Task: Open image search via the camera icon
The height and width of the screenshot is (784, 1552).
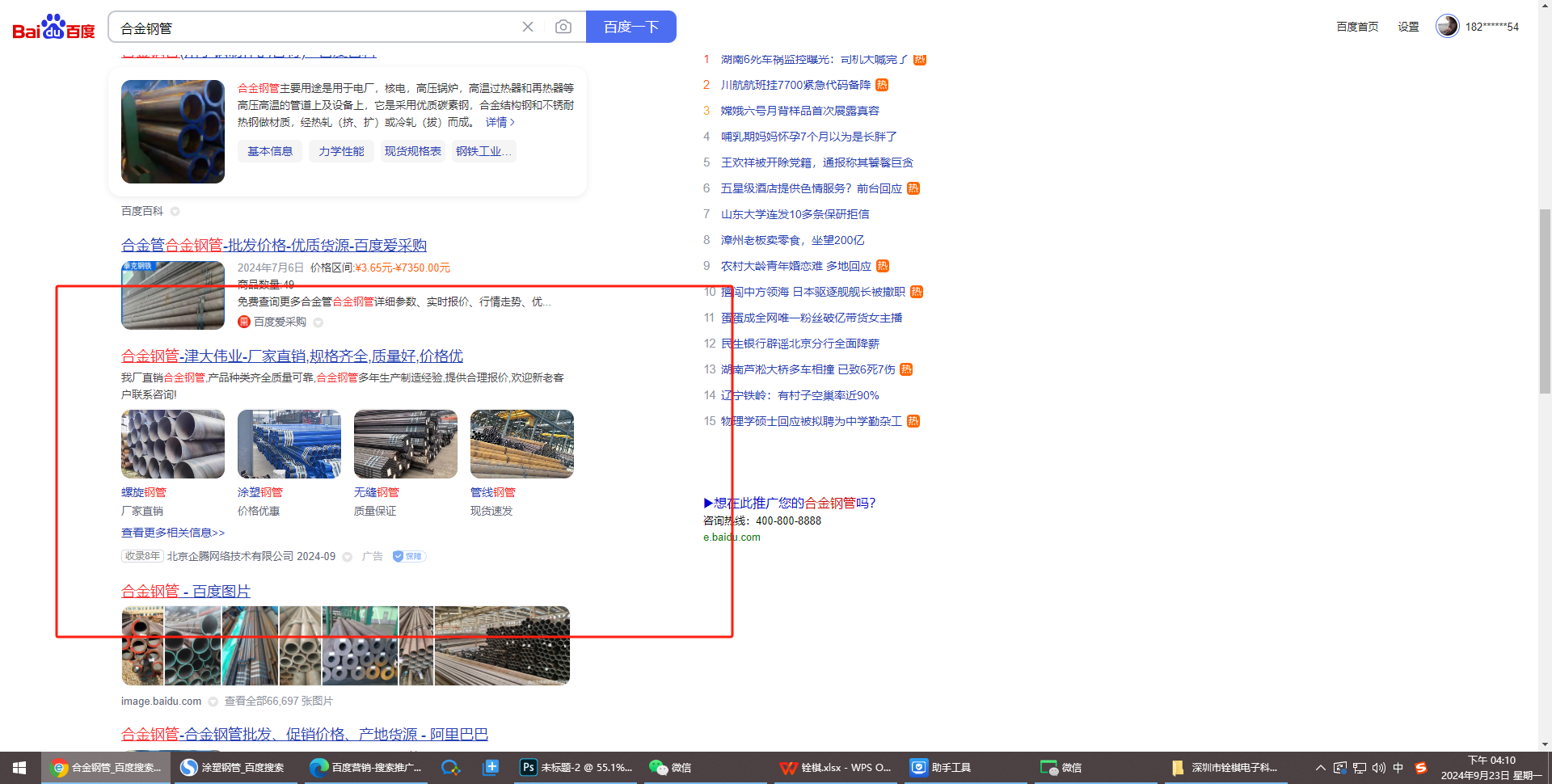Action: click(x=563, y=27)
